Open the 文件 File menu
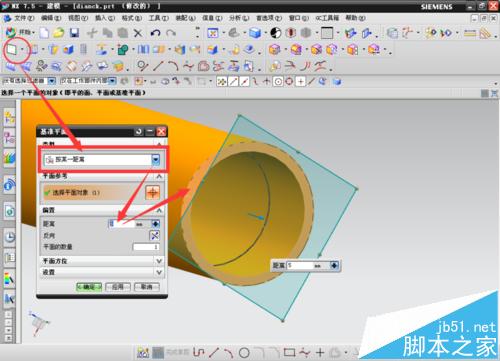This screenshot has width=500, height=361. pyautogui.click(x=24, y=18)
